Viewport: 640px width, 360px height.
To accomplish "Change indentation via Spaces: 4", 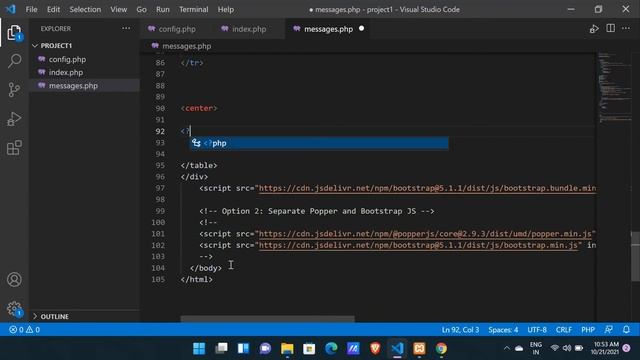I will click(503, 329).
